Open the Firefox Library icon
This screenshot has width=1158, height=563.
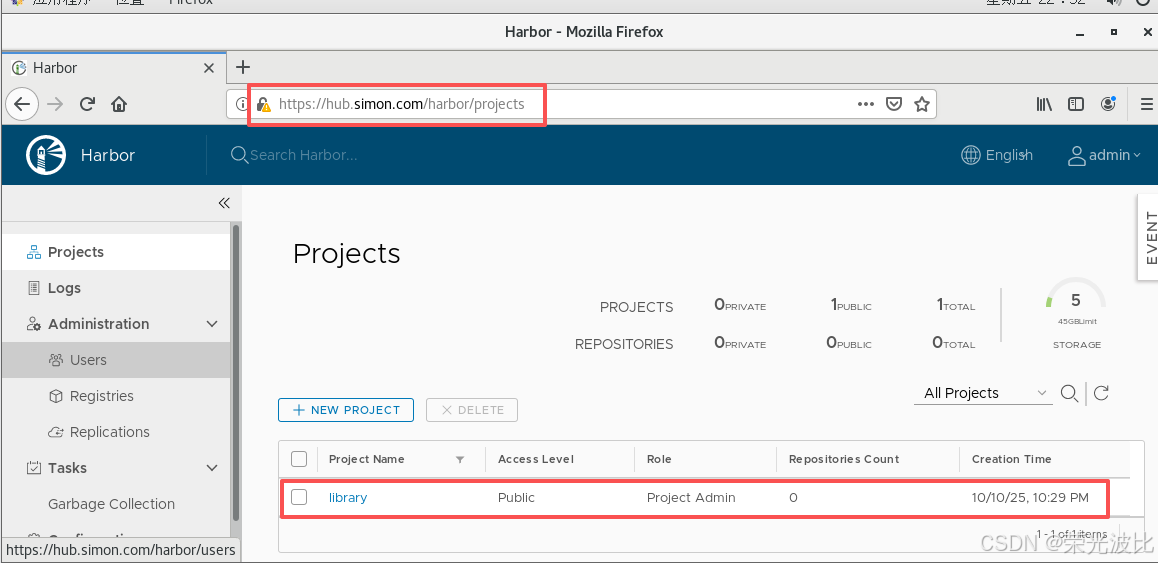pyautogui.click(x=1044, y=104)
